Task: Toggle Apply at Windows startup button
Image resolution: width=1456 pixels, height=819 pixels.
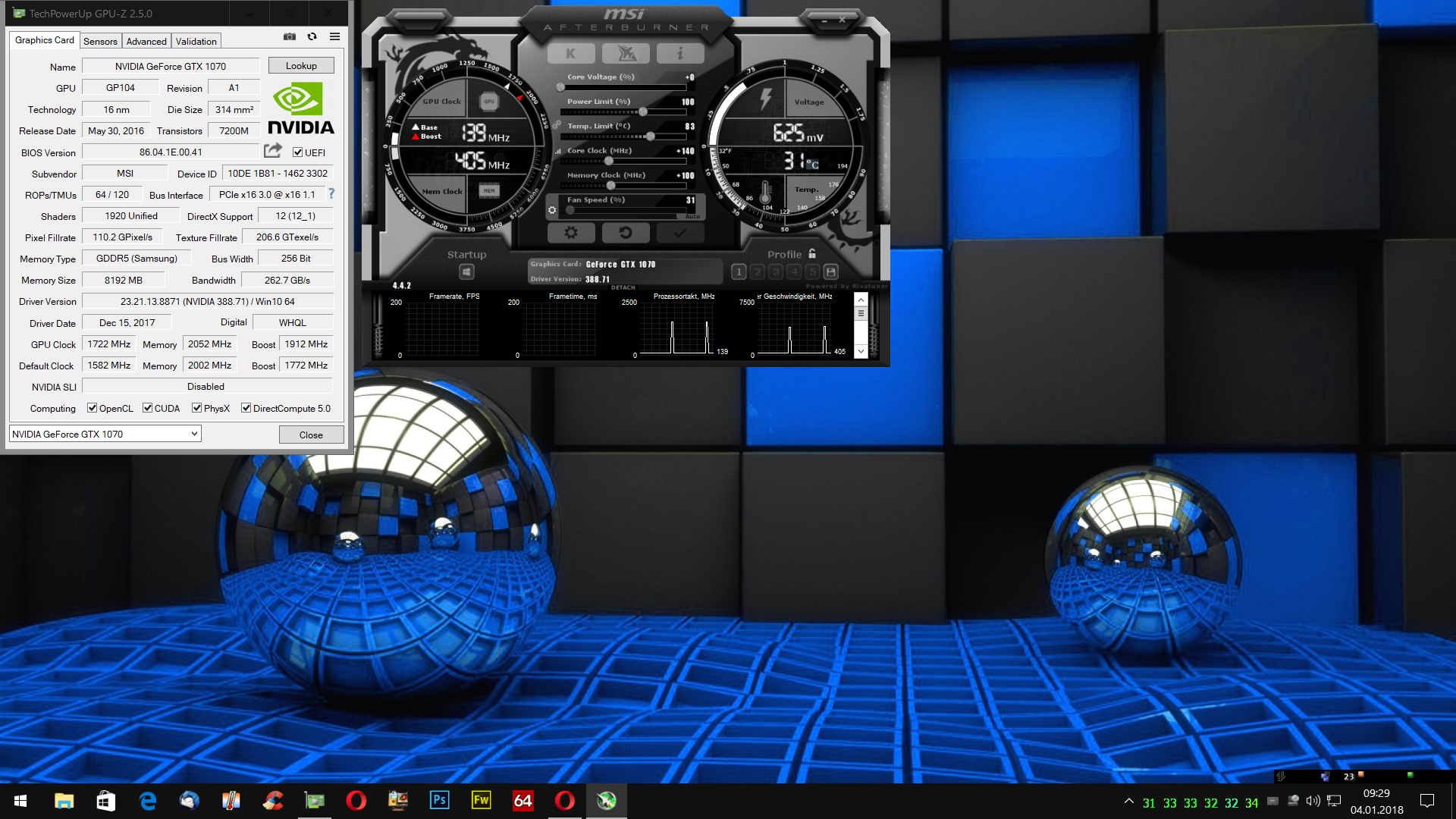Action: pyautogui.click(x=466, y=271)
